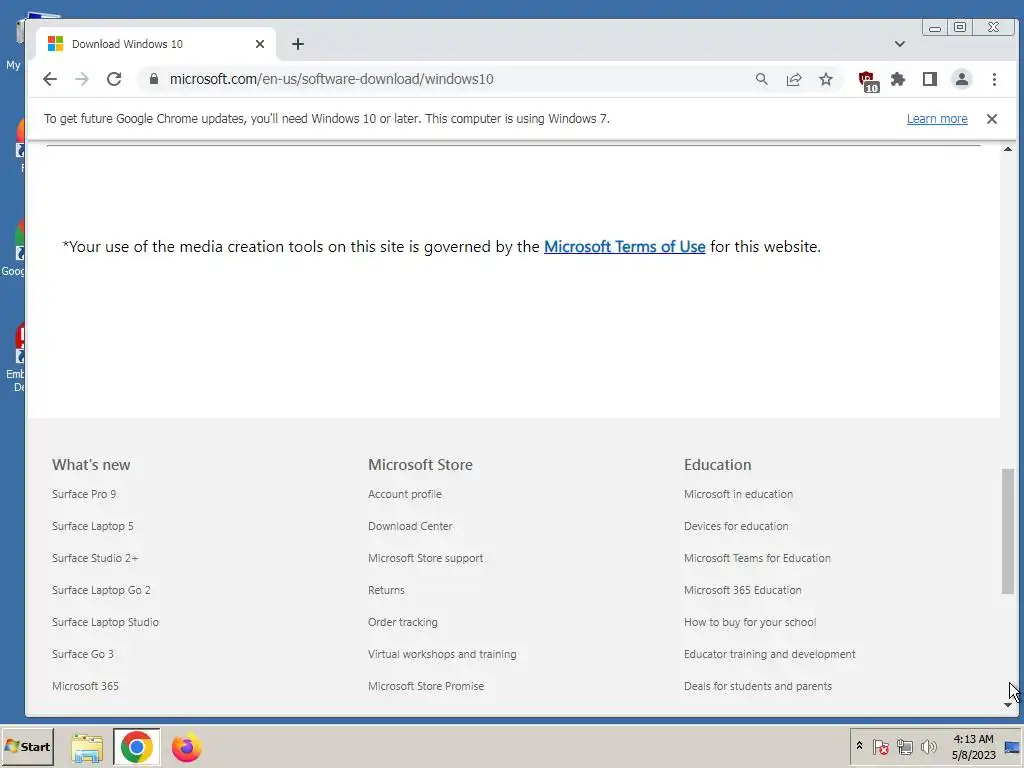Open Surface Laptop Studio link
Image resolution: width=1024 pixels, height=768 pixels.
pos(105,622)
